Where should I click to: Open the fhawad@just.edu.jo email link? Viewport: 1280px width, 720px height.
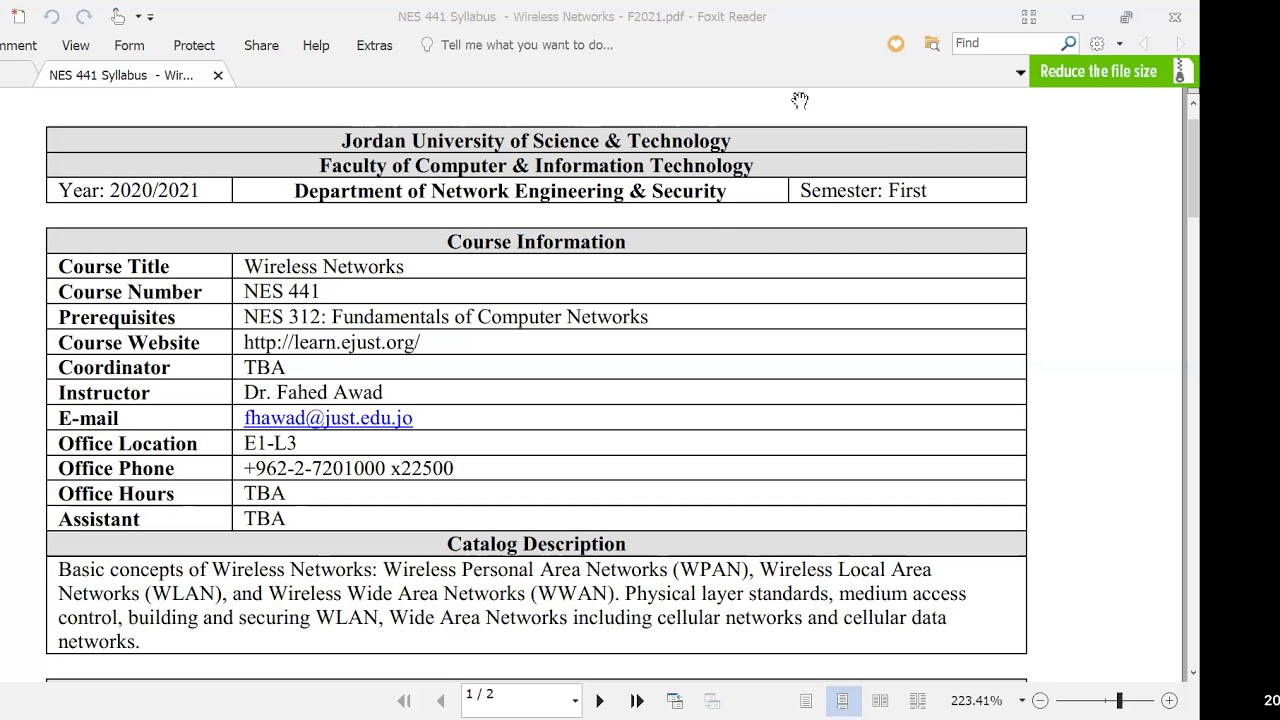[x=328, y=418]
